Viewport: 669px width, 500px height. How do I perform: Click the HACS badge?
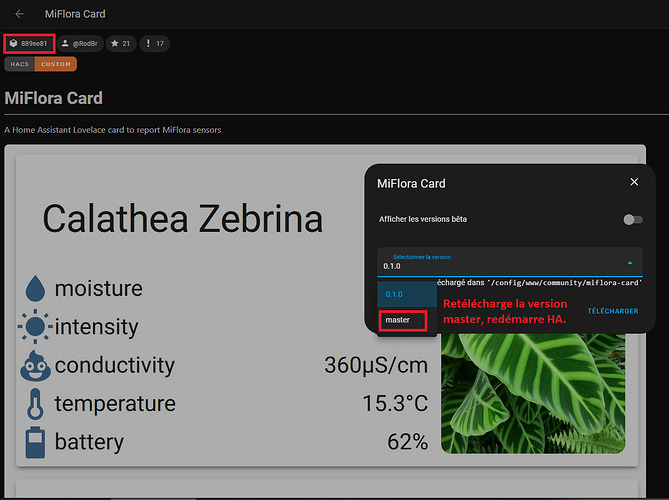[x=20, y=64]
